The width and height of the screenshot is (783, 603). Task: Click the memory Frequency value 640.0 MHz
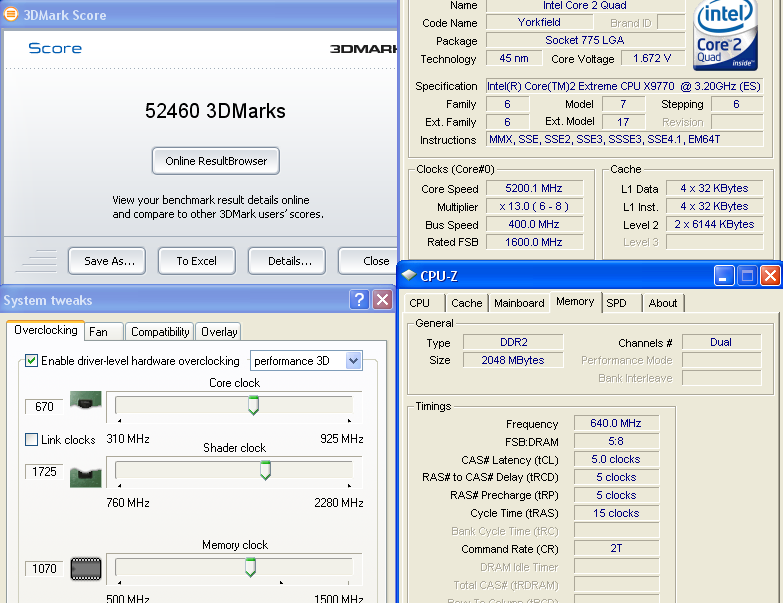pyautogui.click(x=616, y=423)
